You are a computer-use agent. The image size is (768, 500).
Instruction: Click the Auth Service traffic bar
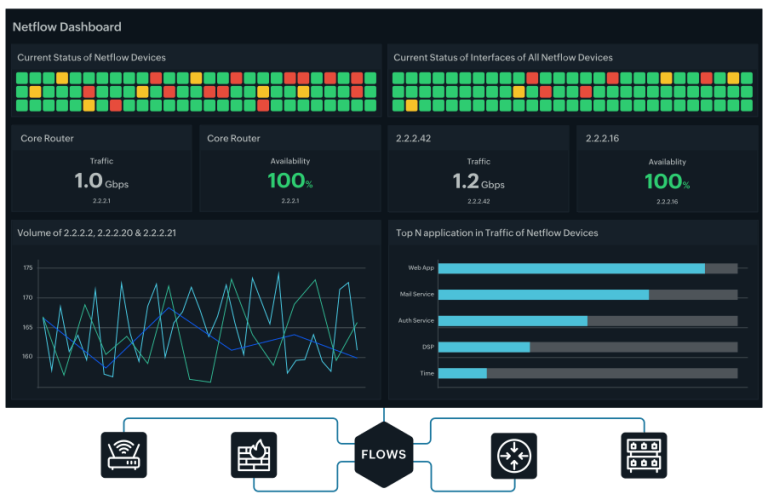[x=588, y=321]
